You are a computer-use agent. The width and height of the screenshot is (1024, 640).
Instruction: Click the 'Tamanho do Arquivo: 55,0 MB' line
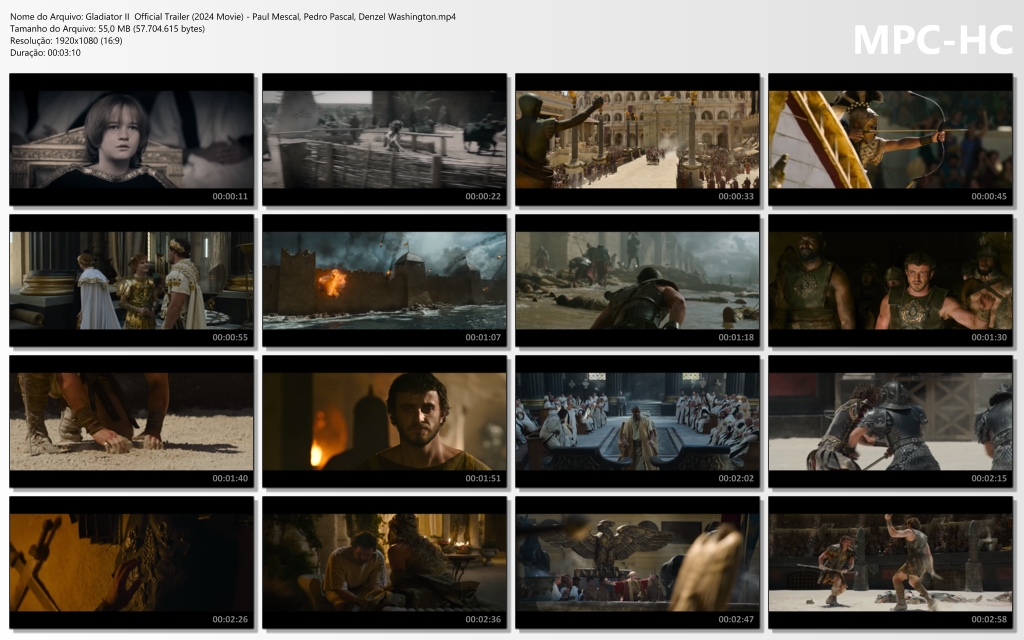coord(108,29)
